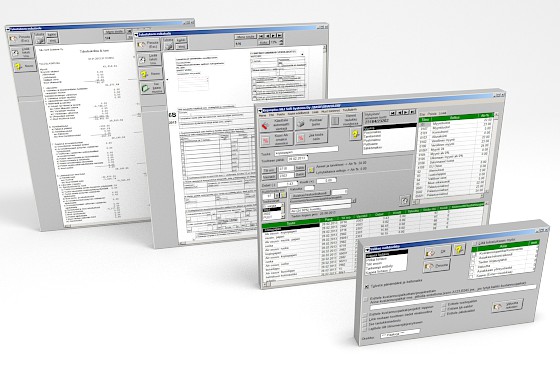
Task: Click the Tili nro button
Action: (269, 170)
